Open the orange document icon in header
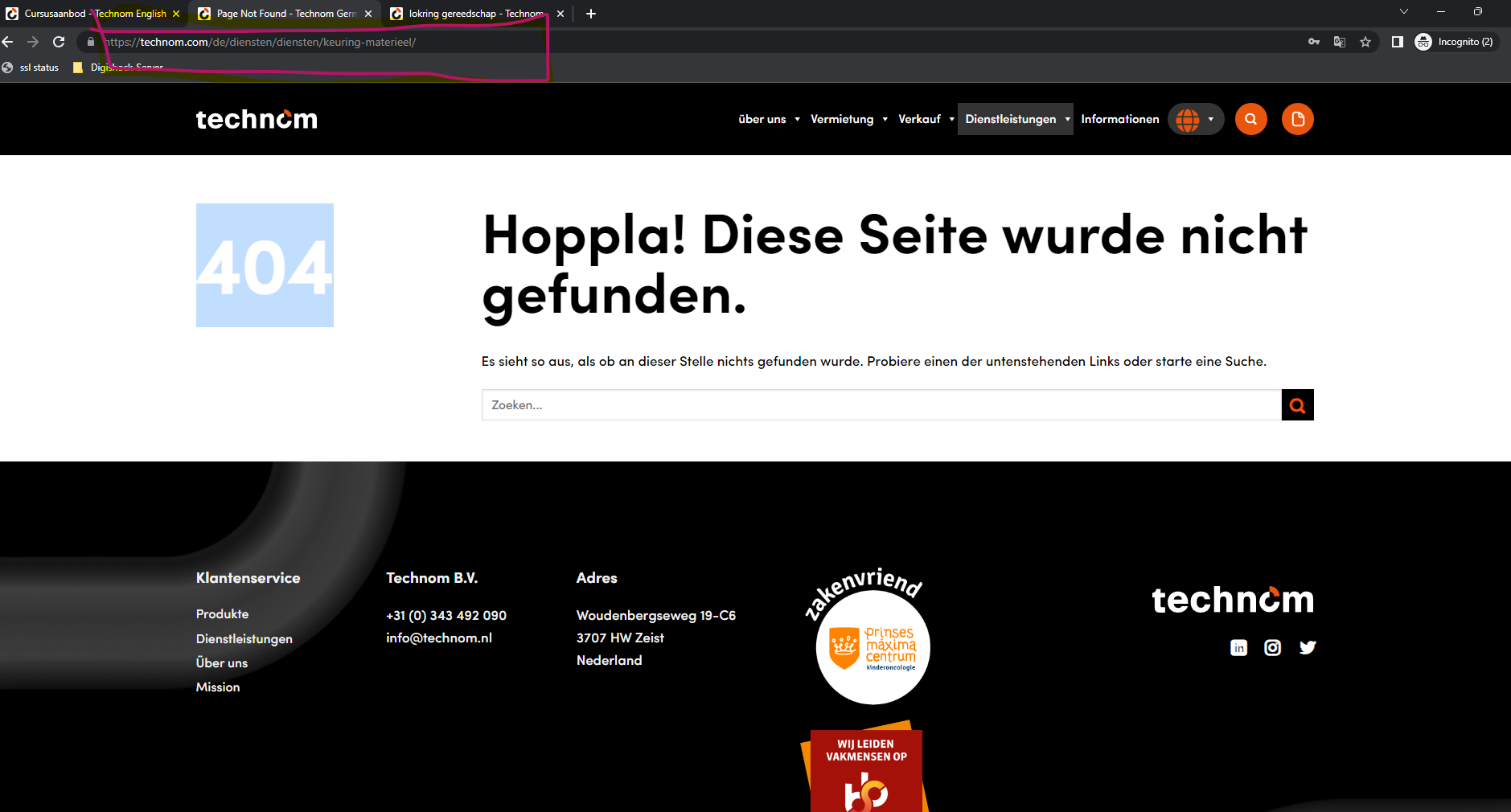 (1297, 119)
